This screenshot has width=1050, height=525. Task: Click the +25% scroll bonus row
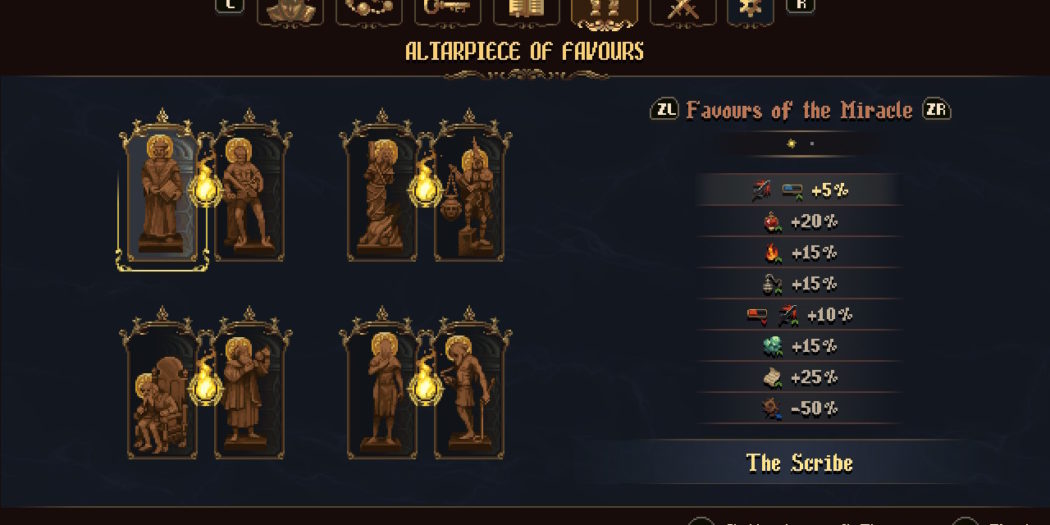(798, 378)
